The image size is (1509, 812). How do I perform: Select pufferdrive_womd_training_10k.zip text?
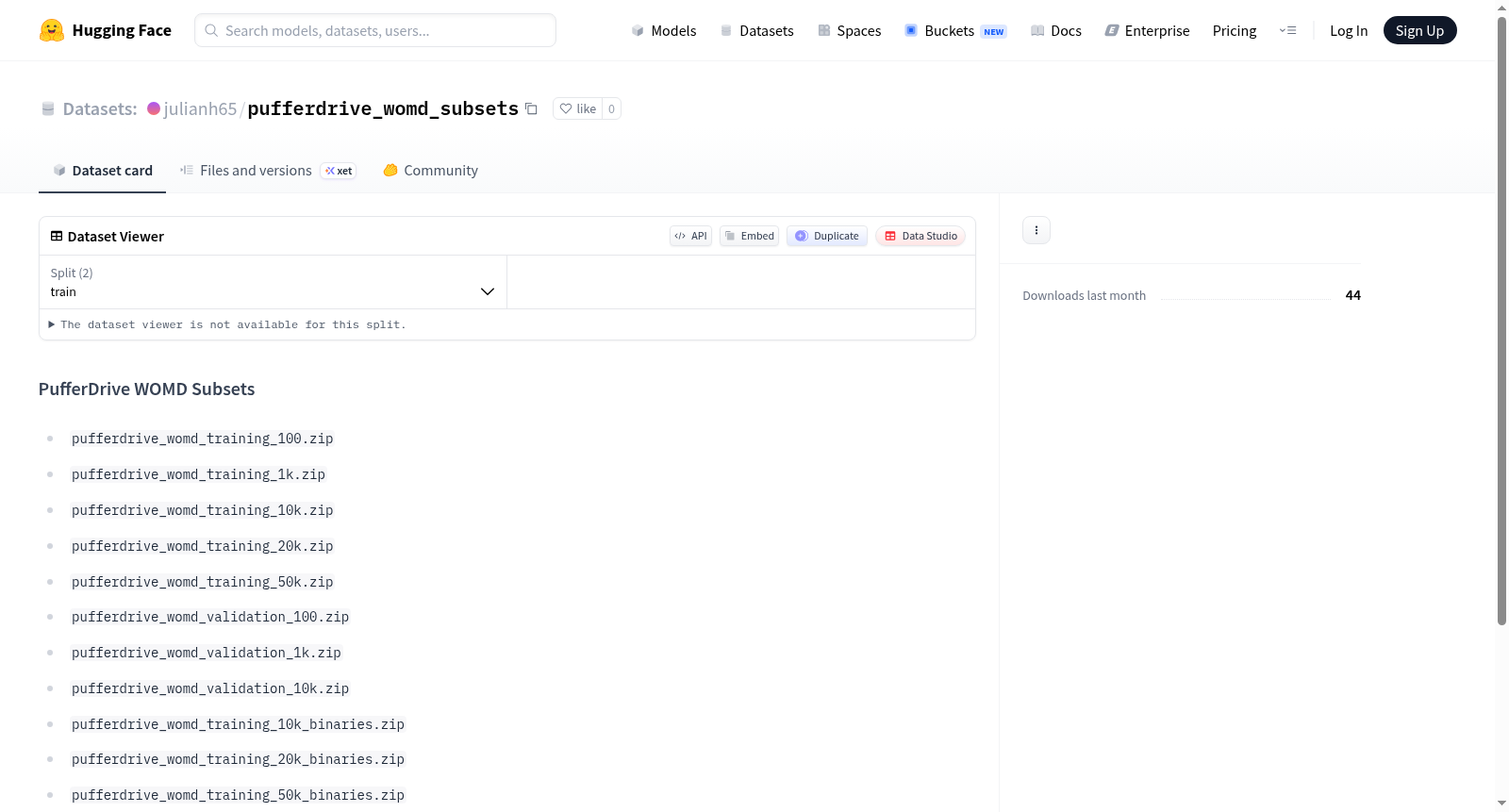[x=203, y=510]
